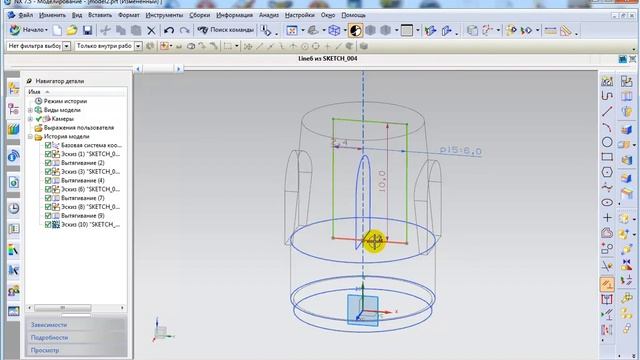This screenshot has width=640, height=360.
Task: Click the Fit view icon
Action: (292, 30)
